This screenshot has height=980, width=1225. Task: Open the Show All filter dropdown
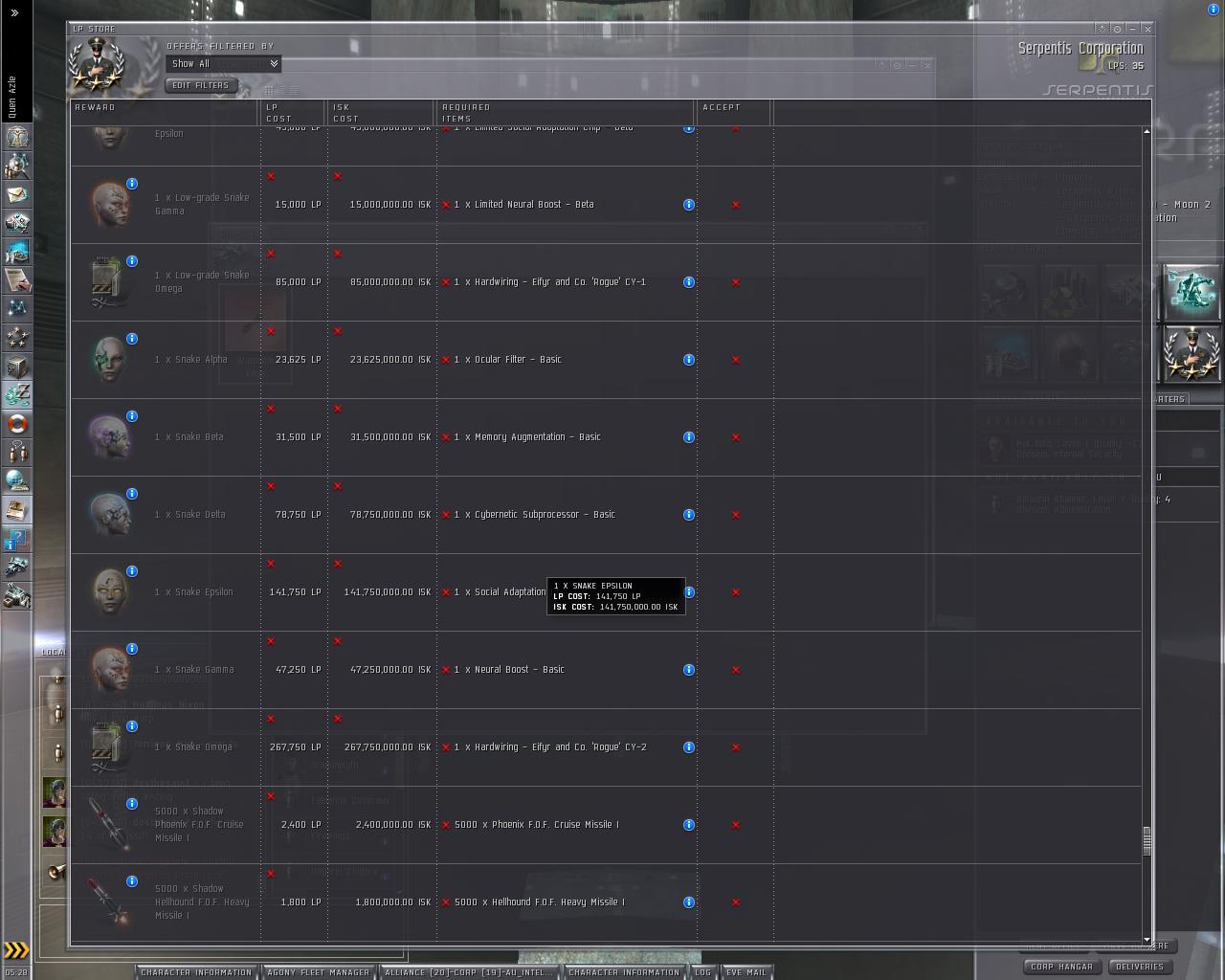click(224, 64)
